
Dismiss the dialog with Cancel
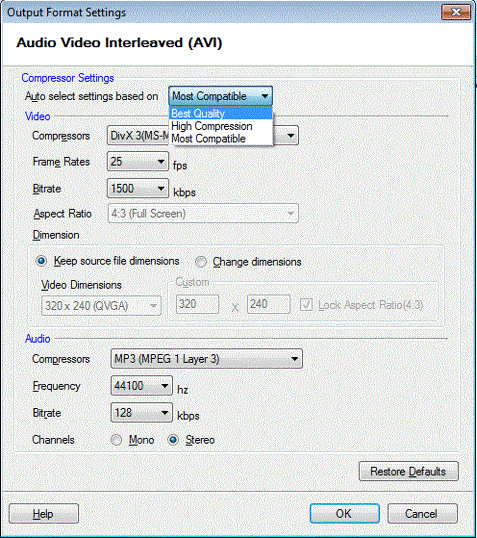(x=422, y=514)
